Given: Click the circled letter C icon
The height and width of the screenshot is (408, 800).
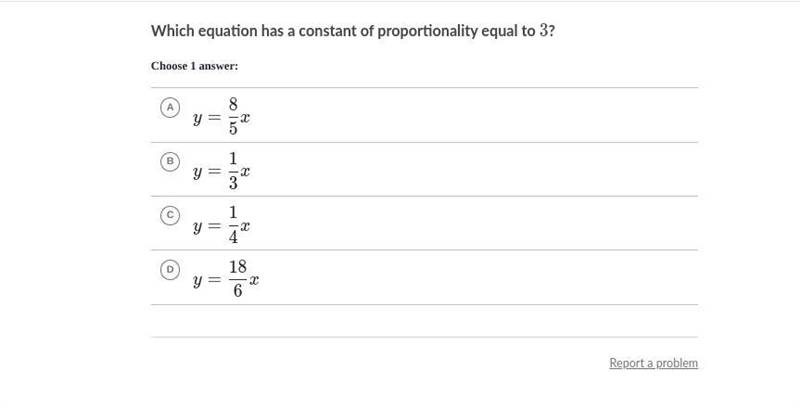Looking at the screenshot, I should point(170,216).
